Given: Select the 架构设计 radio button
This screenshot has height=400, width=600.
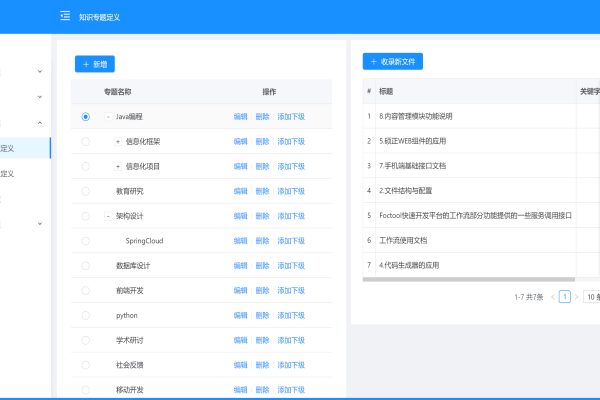Looking at the screenshot, I should click(86, 216).
